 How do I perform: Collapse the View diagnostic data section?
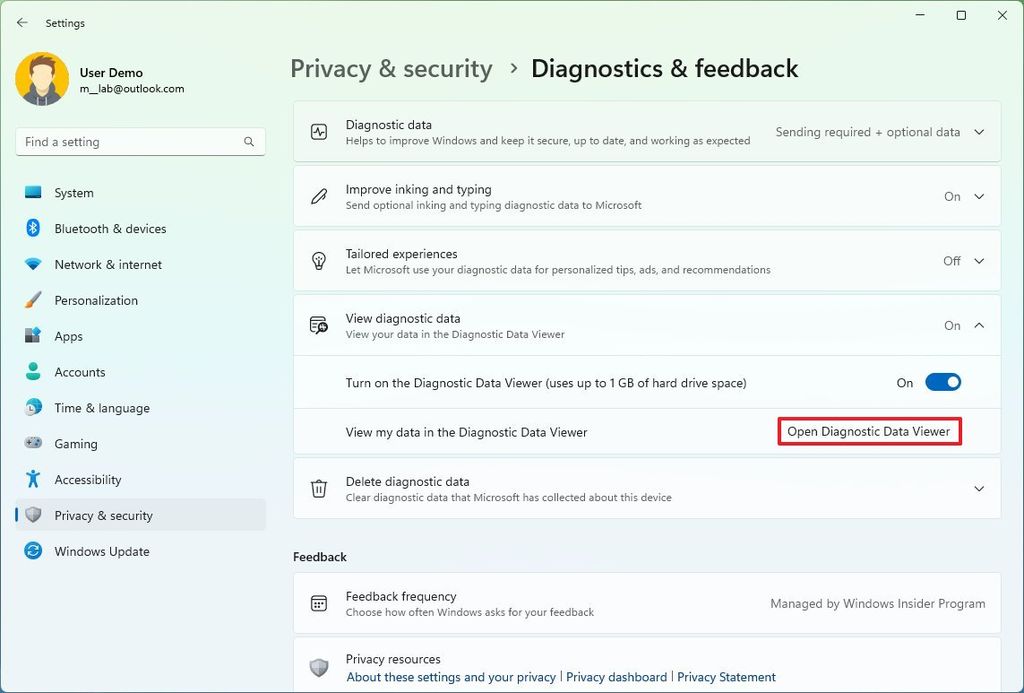click(979, 324)
